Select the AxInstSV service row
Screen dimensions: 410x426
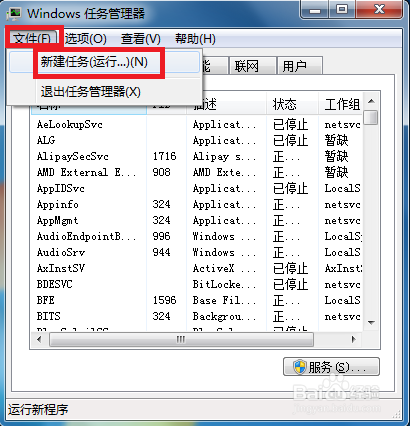pyautogui.click(x=197, y=268)
